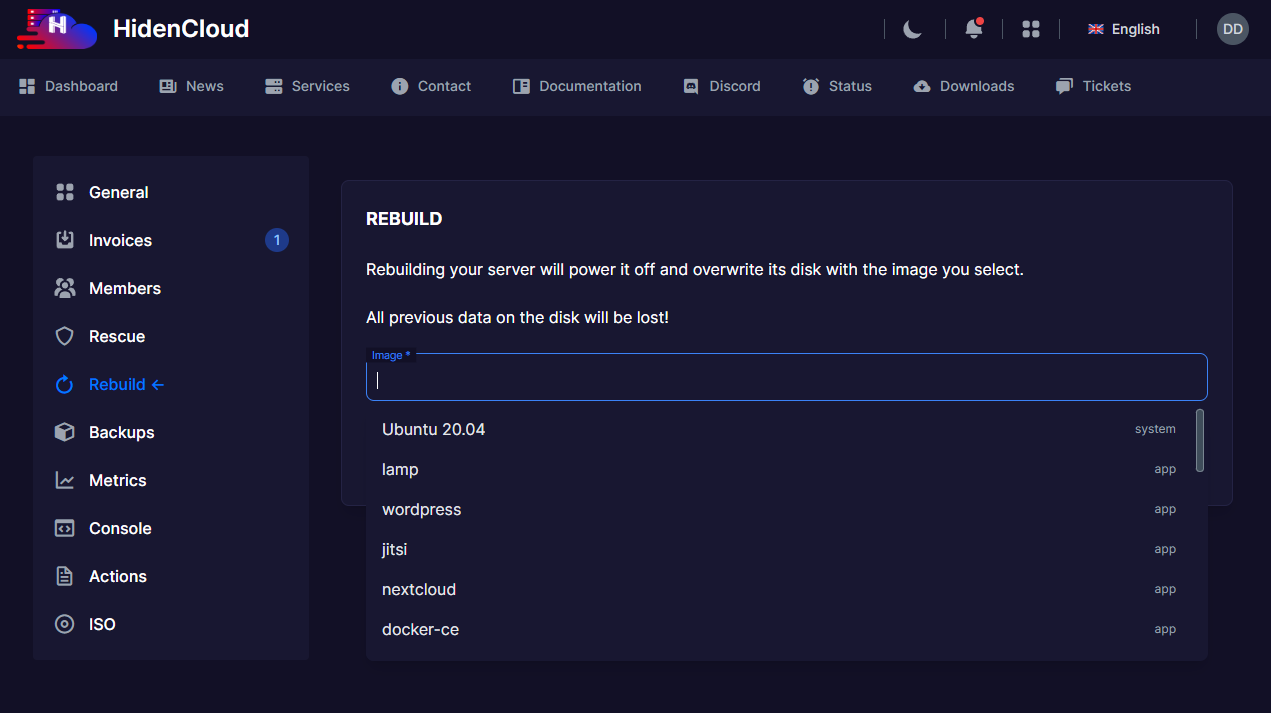Open the Tickets page
This screenshot has height=713, width=1271.
point(1093,86)
